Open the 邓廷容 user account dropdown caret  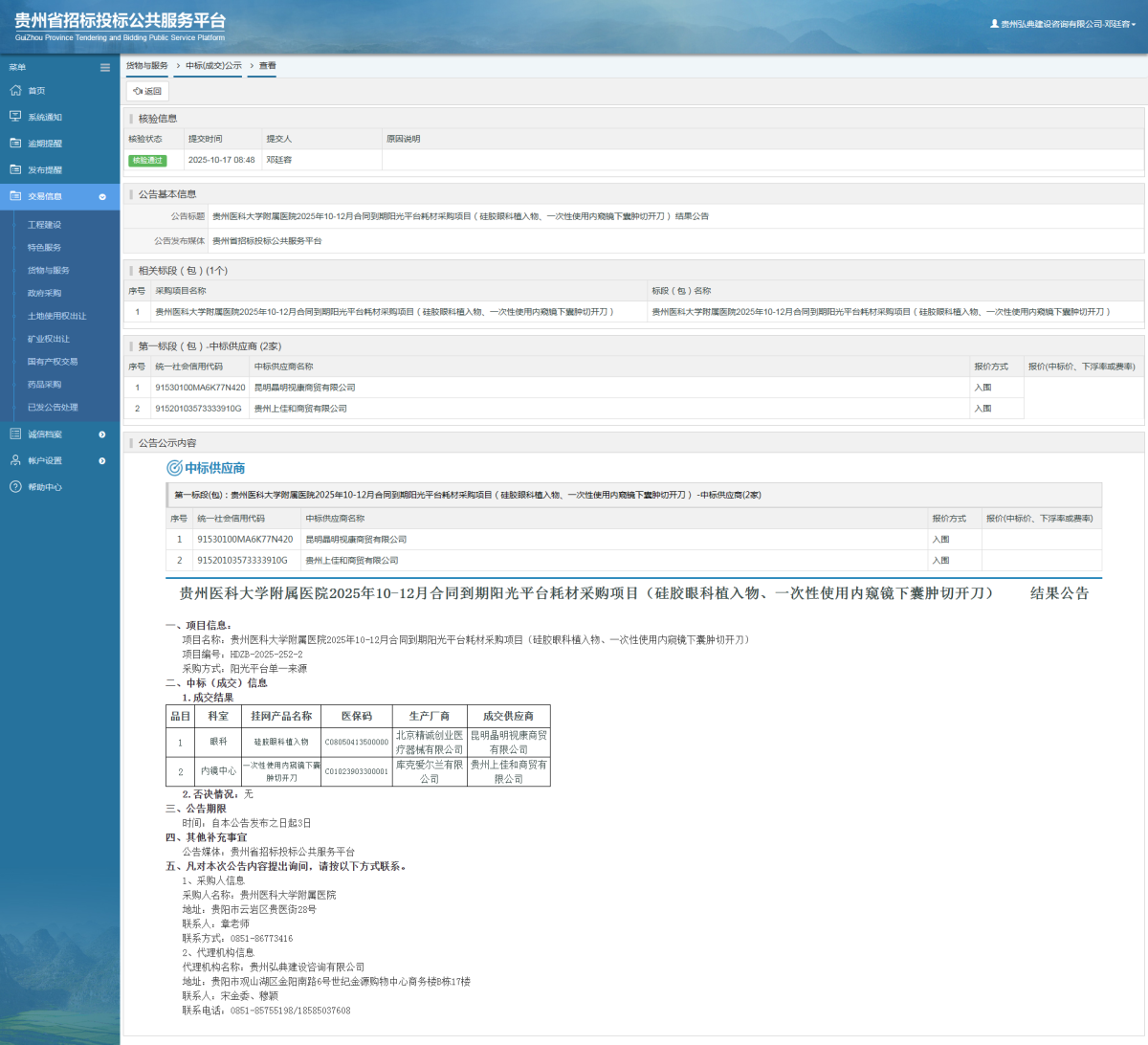pos(1134,25)
